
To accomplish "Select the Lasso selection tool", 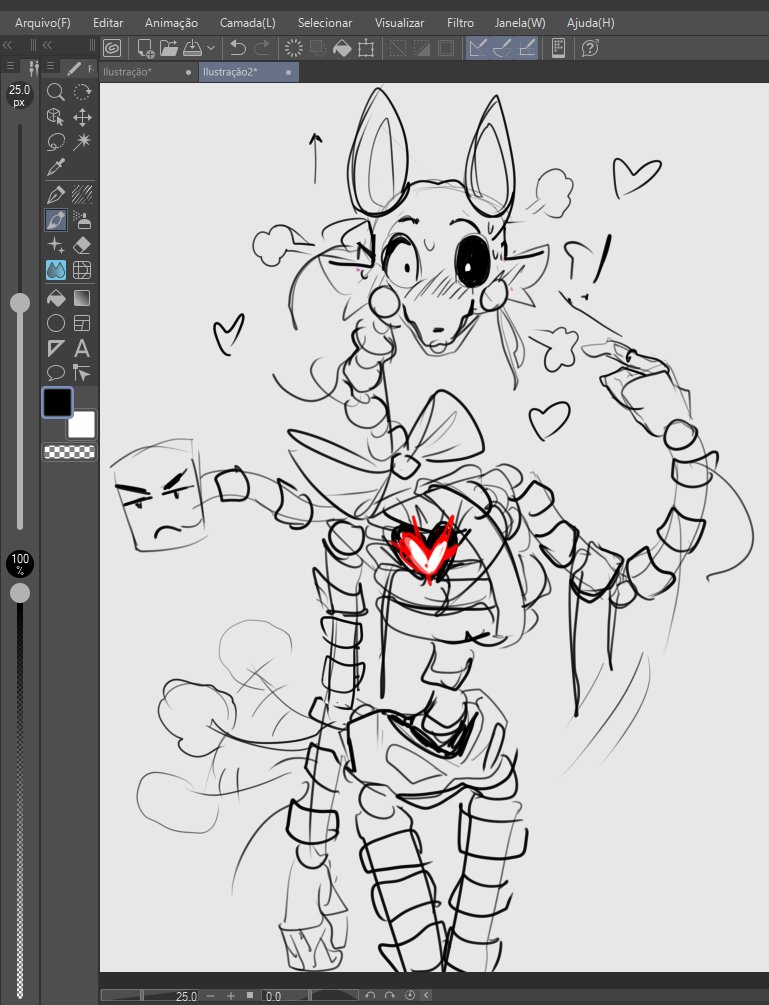I will pyautogui.click(x=56, y=142).
